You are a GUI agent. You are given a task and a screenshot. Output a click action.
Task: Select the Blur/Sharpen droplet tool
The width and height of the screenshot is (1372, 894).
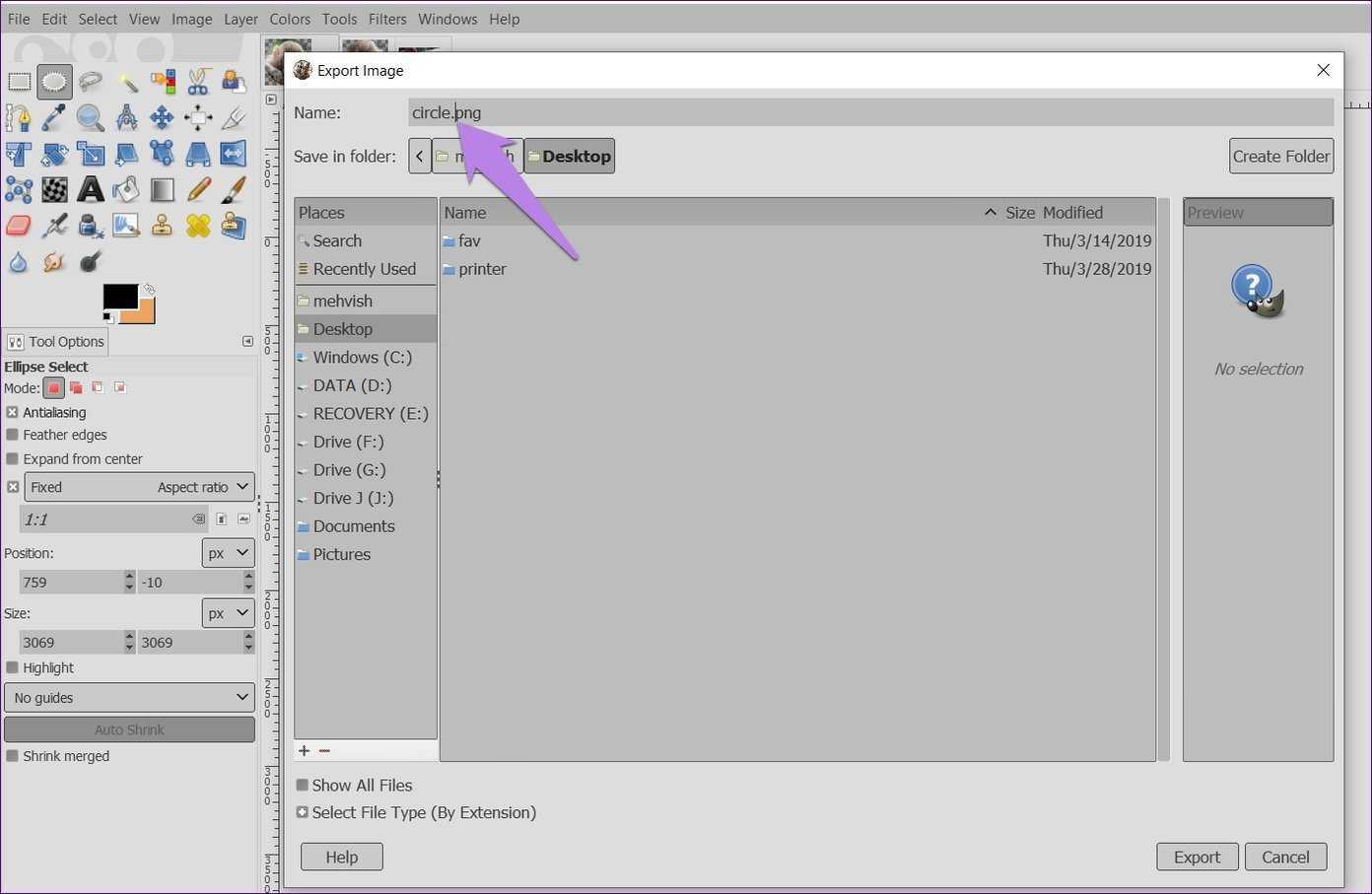point(19,261)
